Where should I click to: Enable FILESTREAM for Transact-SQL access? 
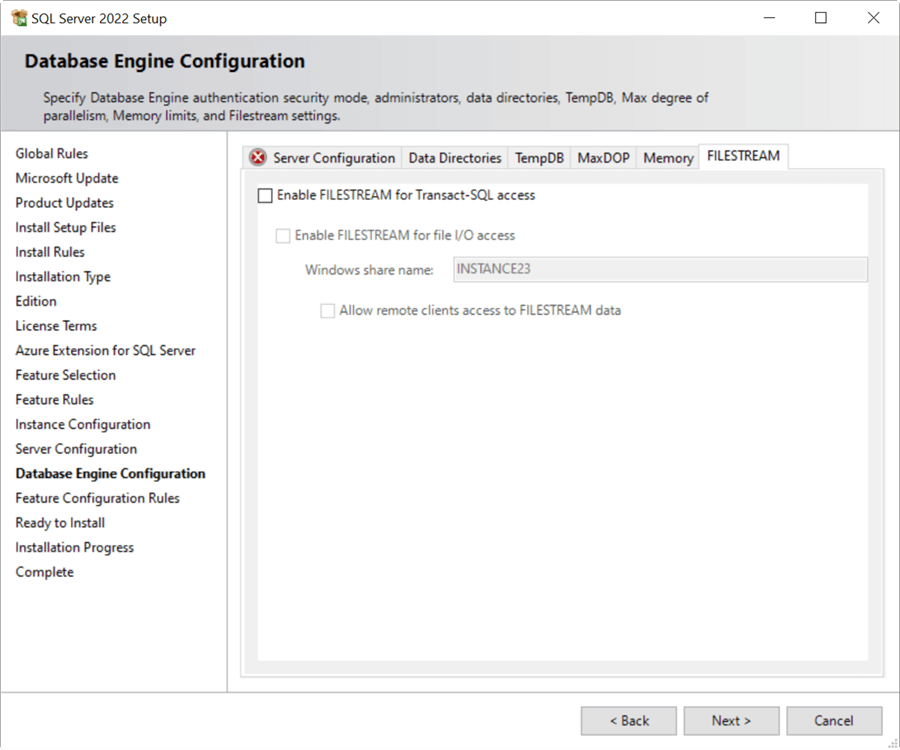265,195
